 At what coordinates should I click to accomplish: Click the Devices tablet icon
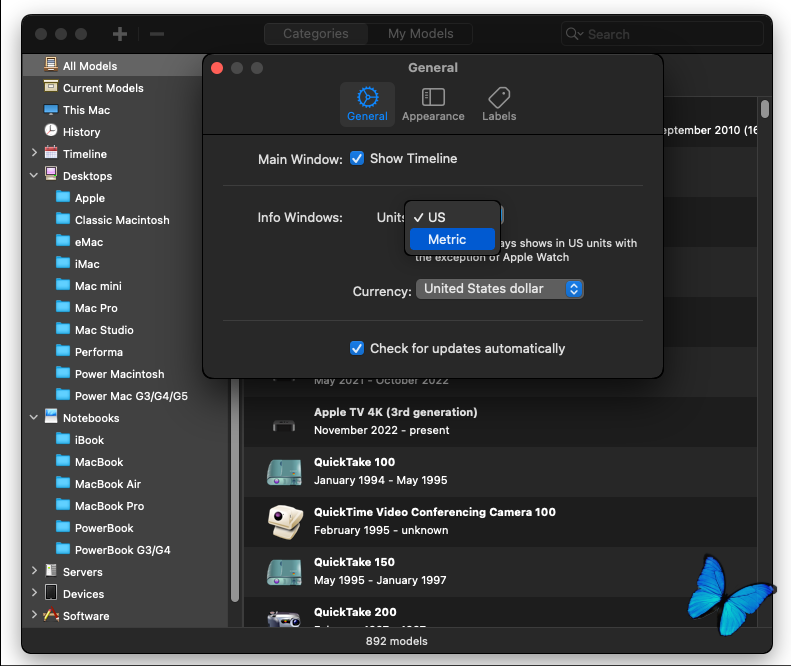coord(51,592)
